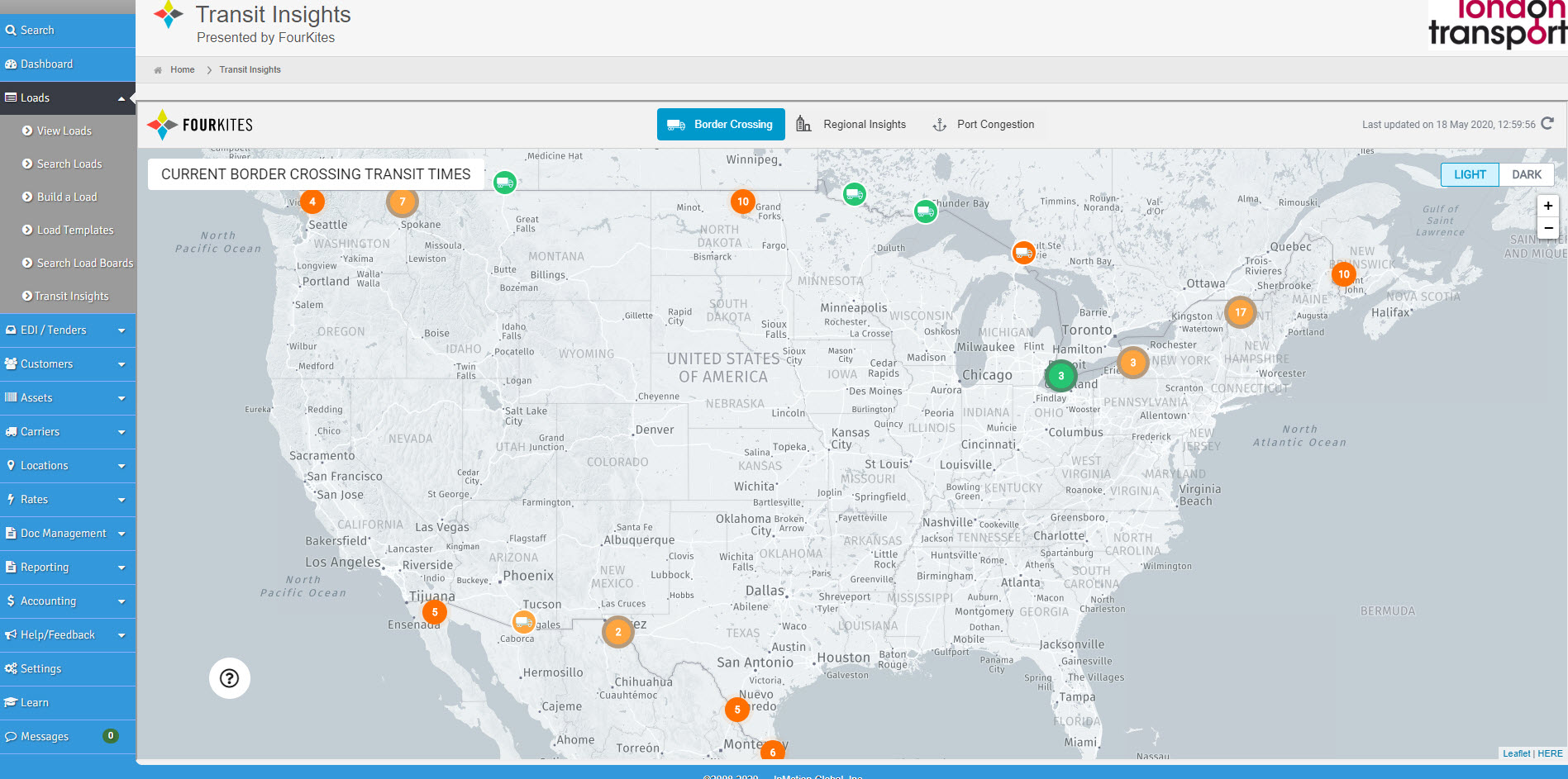This screenshot has width=1568, height=779.
Task: Open the Search field in sidebar
Action: point(37,31)
